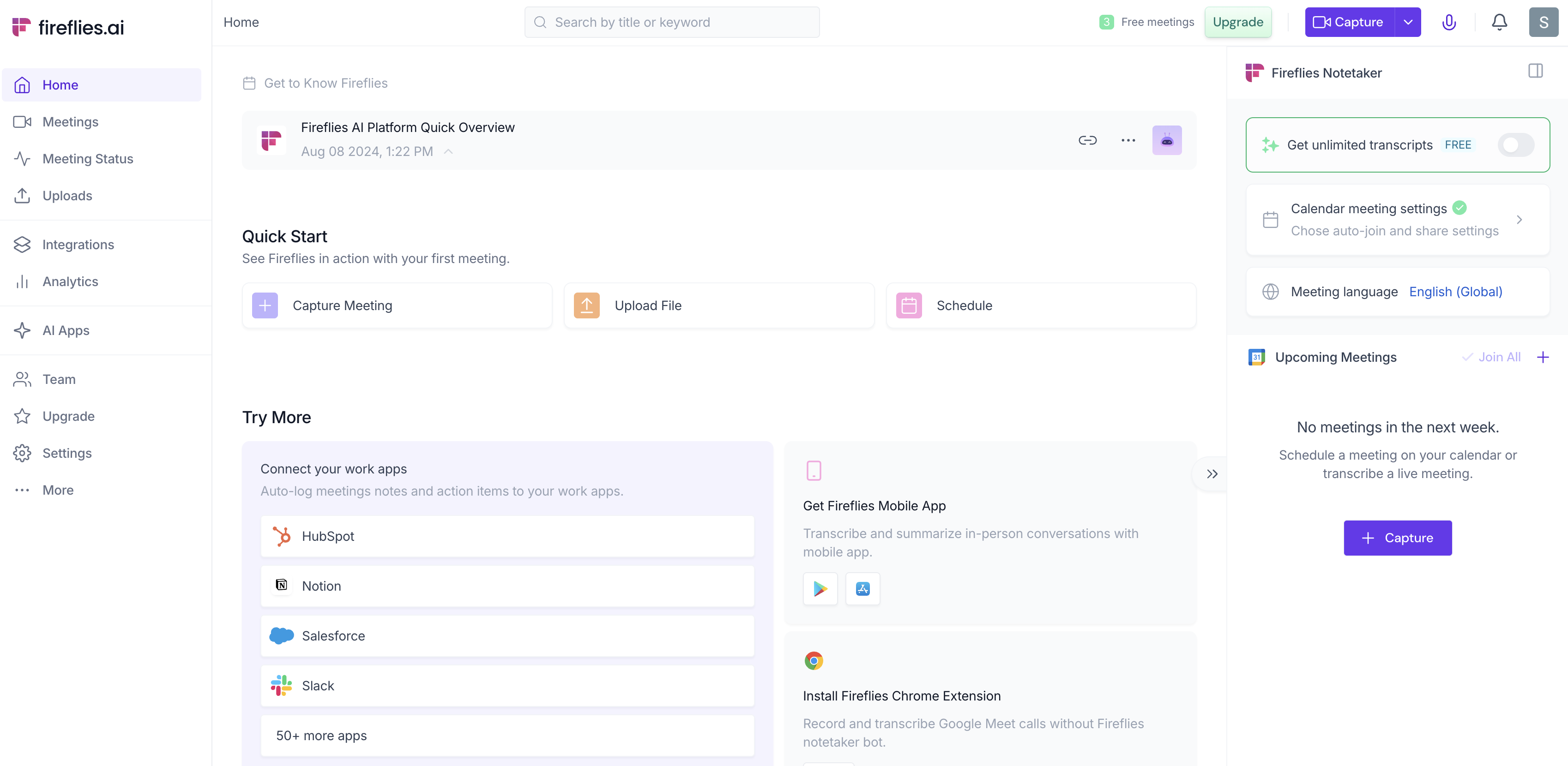This screenshot has width=1568, height=766.
Task: Connect the Notion app
Action: pos(507,586)
